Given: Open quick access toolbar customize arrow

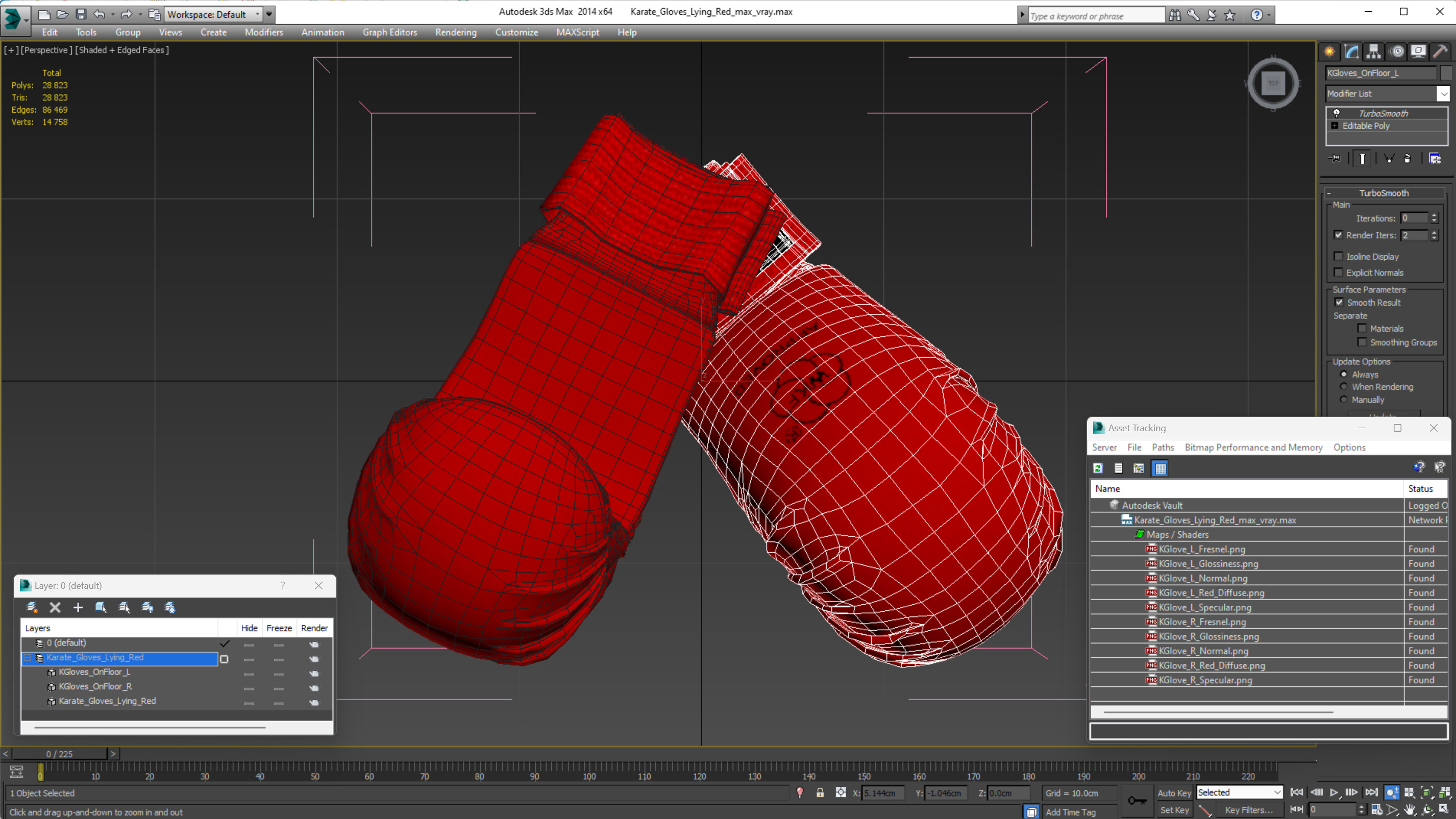Looking at the screenshot, I should point(269,14).
